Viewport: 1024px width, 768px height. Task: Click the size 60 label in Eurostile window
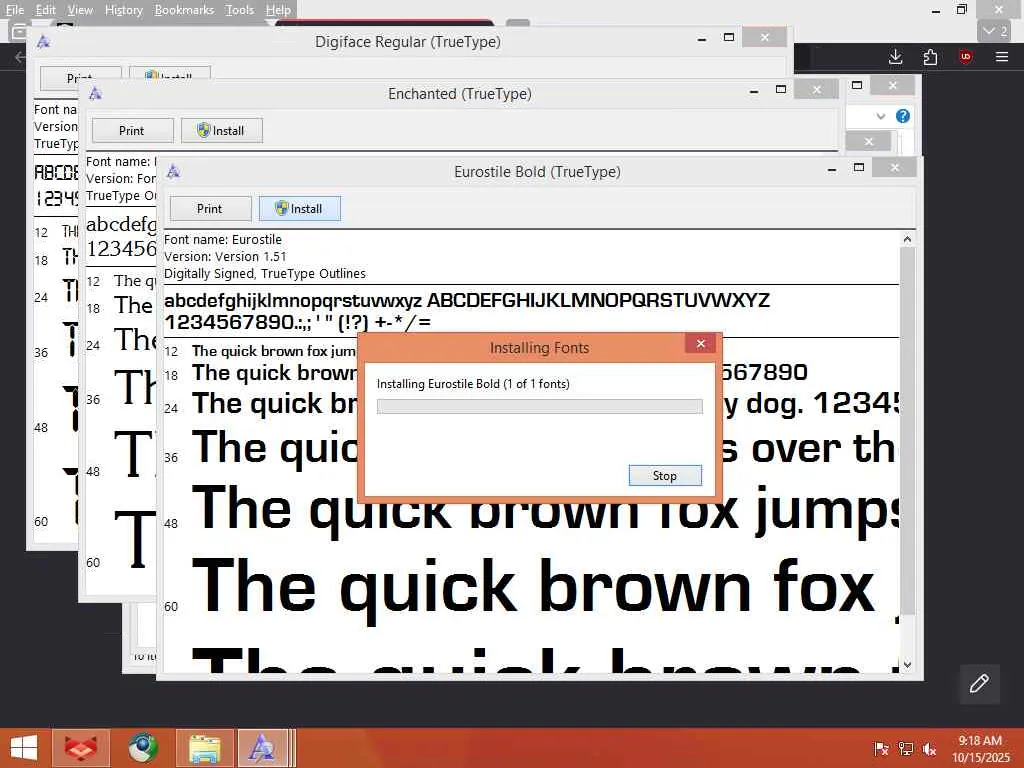(x=171, y=607)
